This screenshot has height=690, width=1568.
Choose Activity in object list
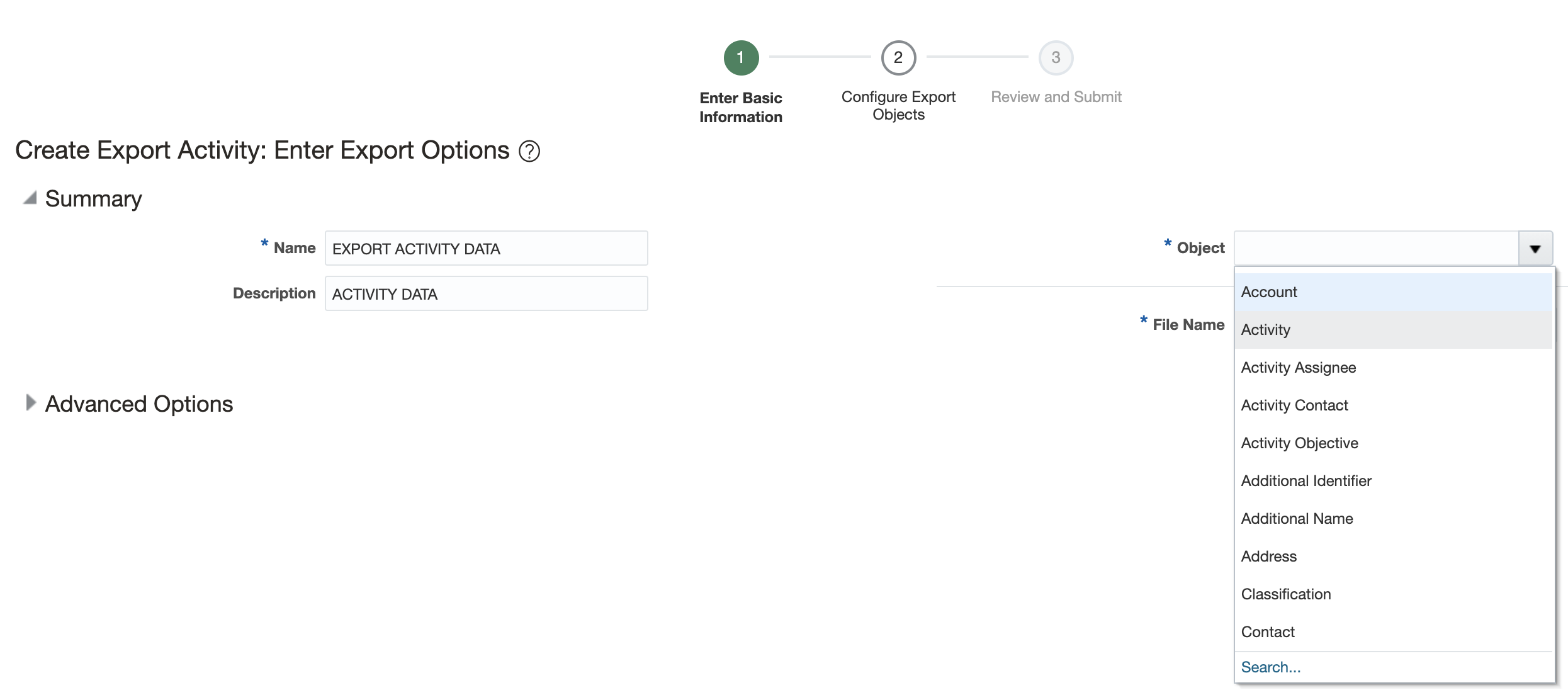point(1265,330)
